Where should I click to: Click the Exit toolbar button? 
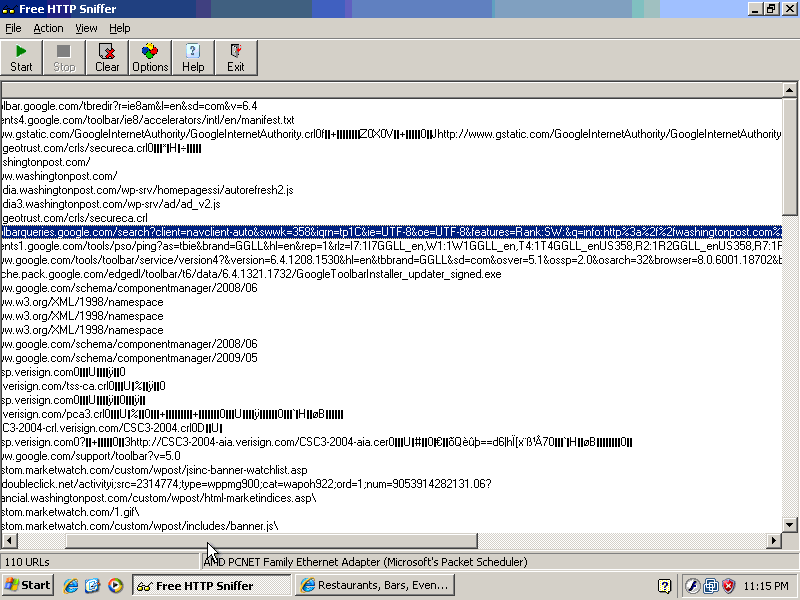(x=236, y=58)
